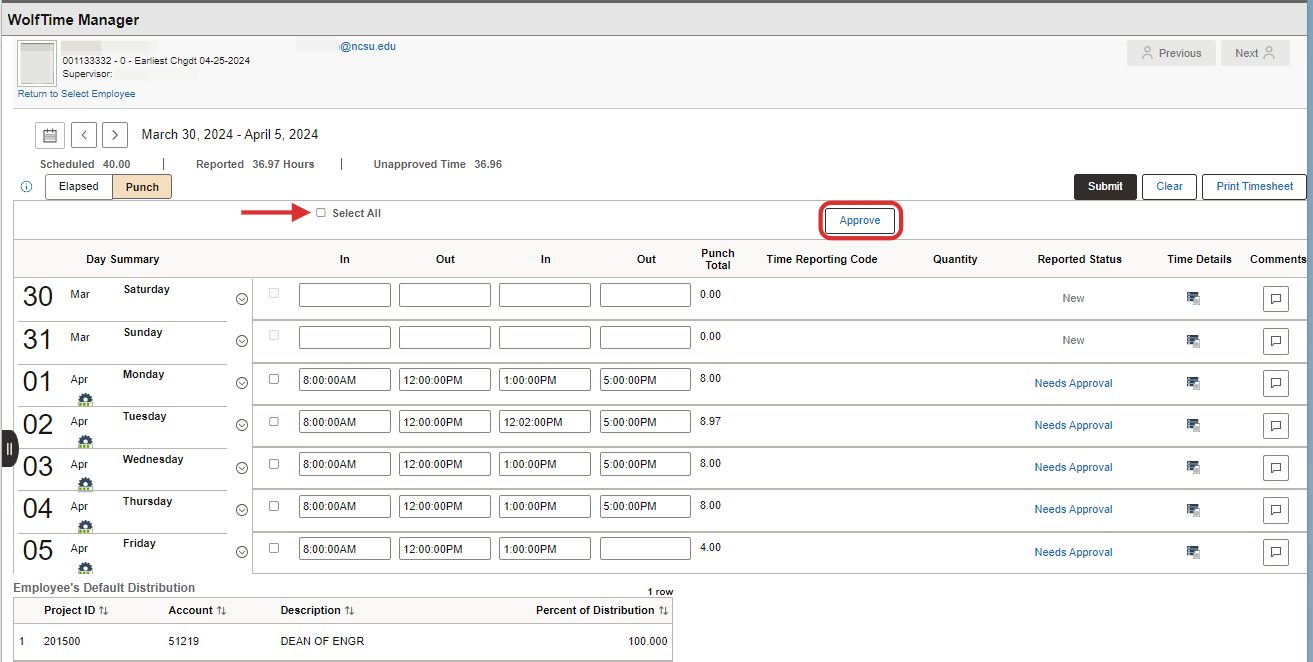Viewport: 1313px width, 662px height.
Task: Switch to the Elapsed tab
Action: 79,186
